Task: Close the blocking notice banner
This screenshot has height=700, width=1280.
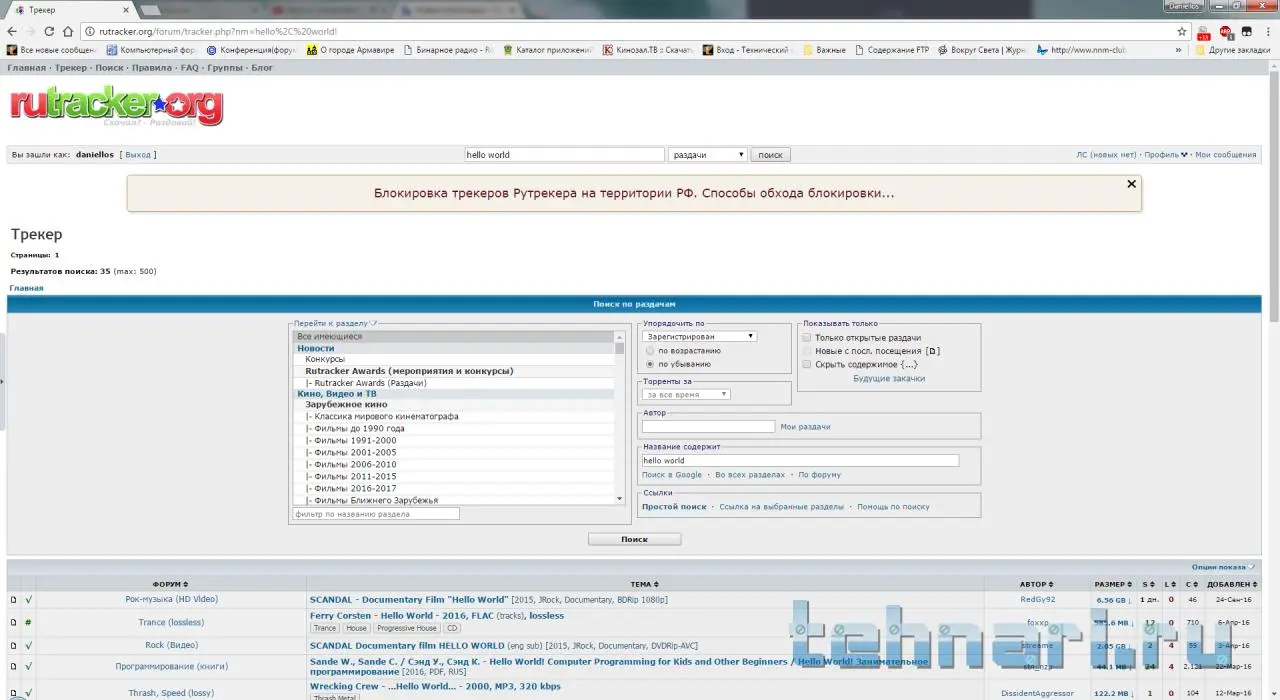Action: [1132, 184]
